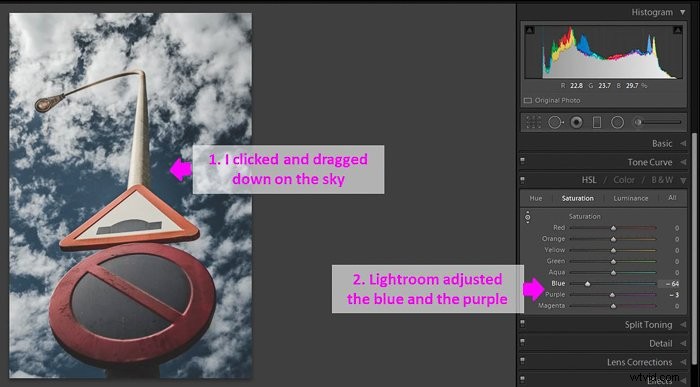Viewport: 700px width, 387px height.
Task: Open the Lens Corrections panel by its title
Action: pos(639,362)
